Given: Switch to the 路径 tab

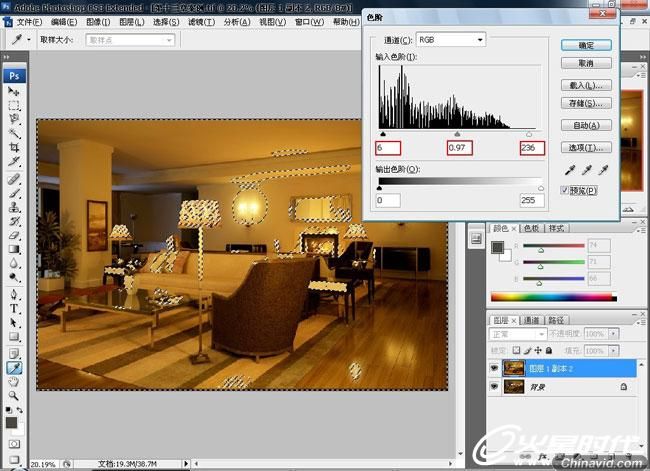Looking at the screenshot, I should [x=556, y=320].
